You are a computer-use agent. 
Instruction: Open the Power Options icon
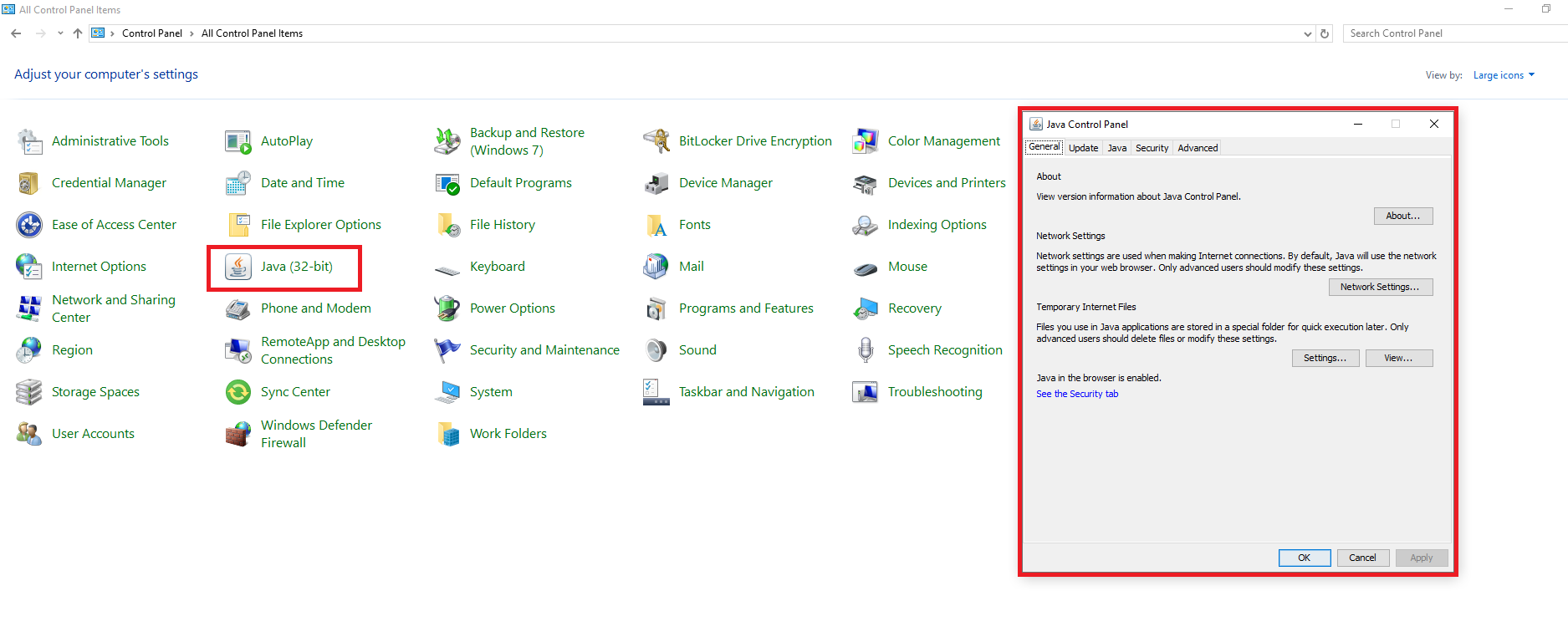point(447,308)
